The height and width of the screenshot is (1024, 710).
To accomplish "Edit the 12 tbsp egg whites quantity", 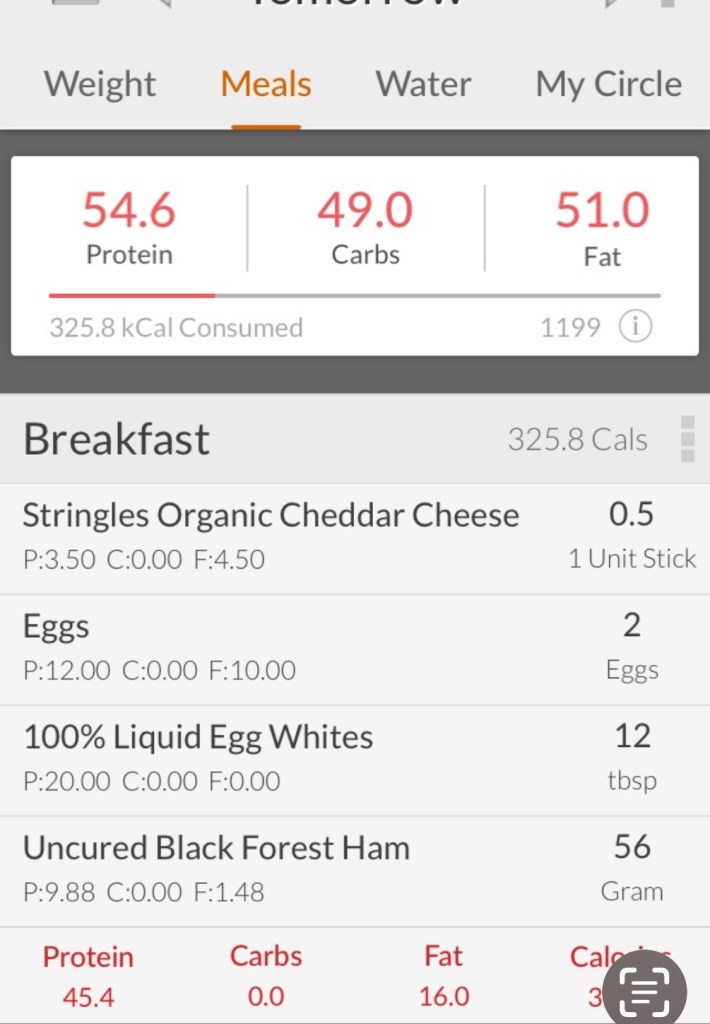I will click(632, 756).
